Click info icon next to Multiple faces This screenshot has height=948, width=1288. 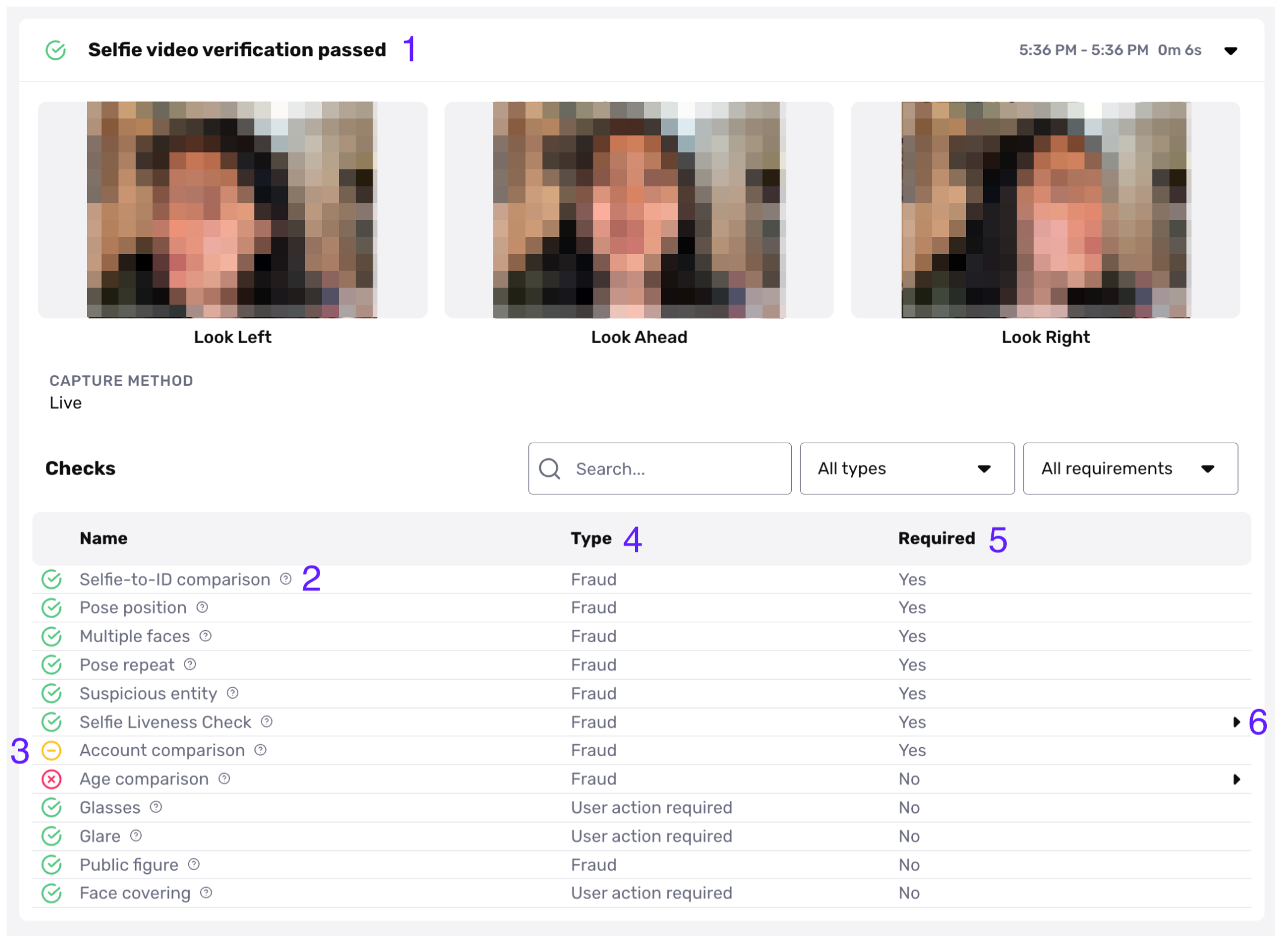(x=206, y=636)
